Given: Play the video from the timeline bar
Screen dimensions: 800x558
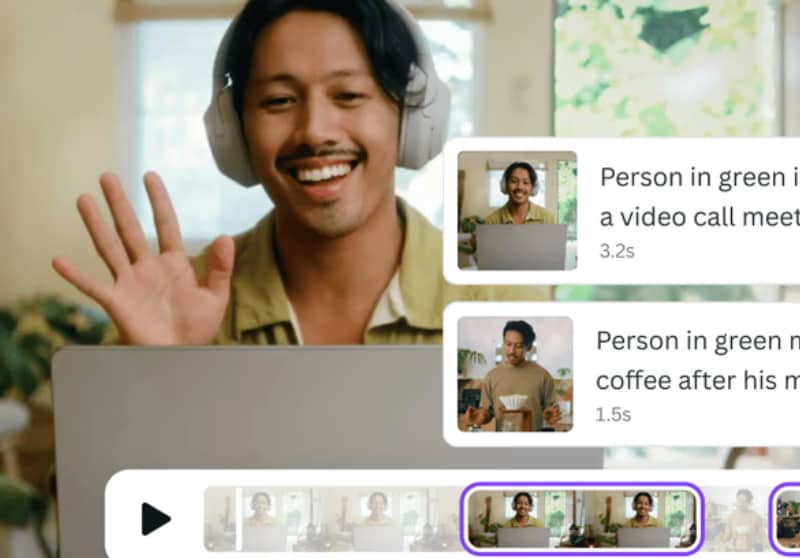Looking at the screenshot, I should coord(155,519).
